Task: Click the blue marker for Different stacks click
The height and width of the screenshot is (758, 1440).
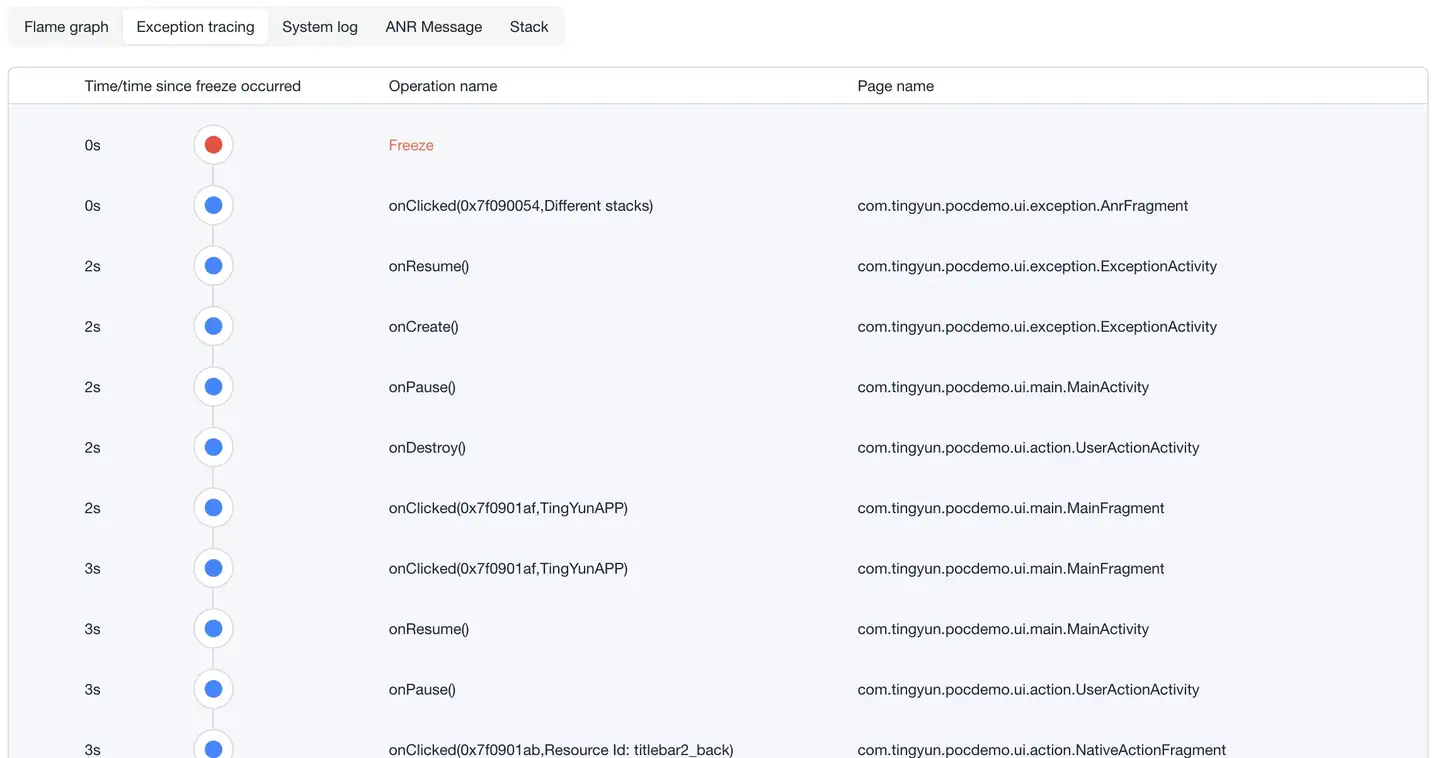Action: coord(213,206)
